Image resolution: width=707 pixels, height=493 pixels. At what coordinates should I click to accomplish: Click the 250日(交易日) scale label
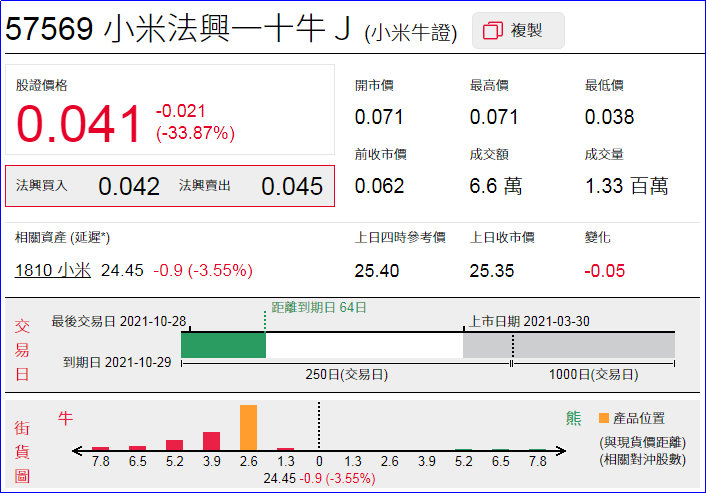pyautogui.click(x=346, y=375)
